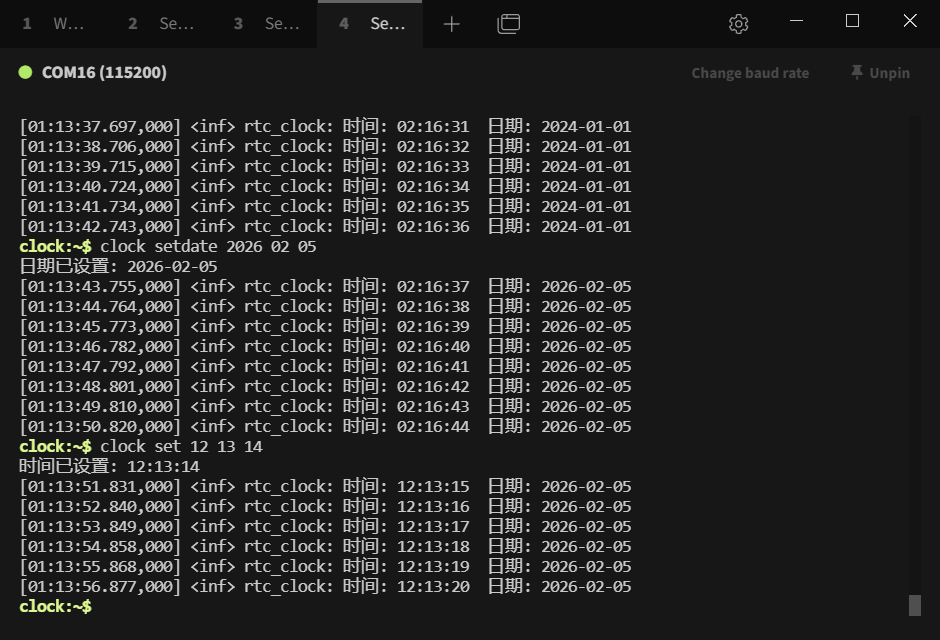
Task: Switch to tab number 2
Action: pyautogui.click(x=159, y=24)
